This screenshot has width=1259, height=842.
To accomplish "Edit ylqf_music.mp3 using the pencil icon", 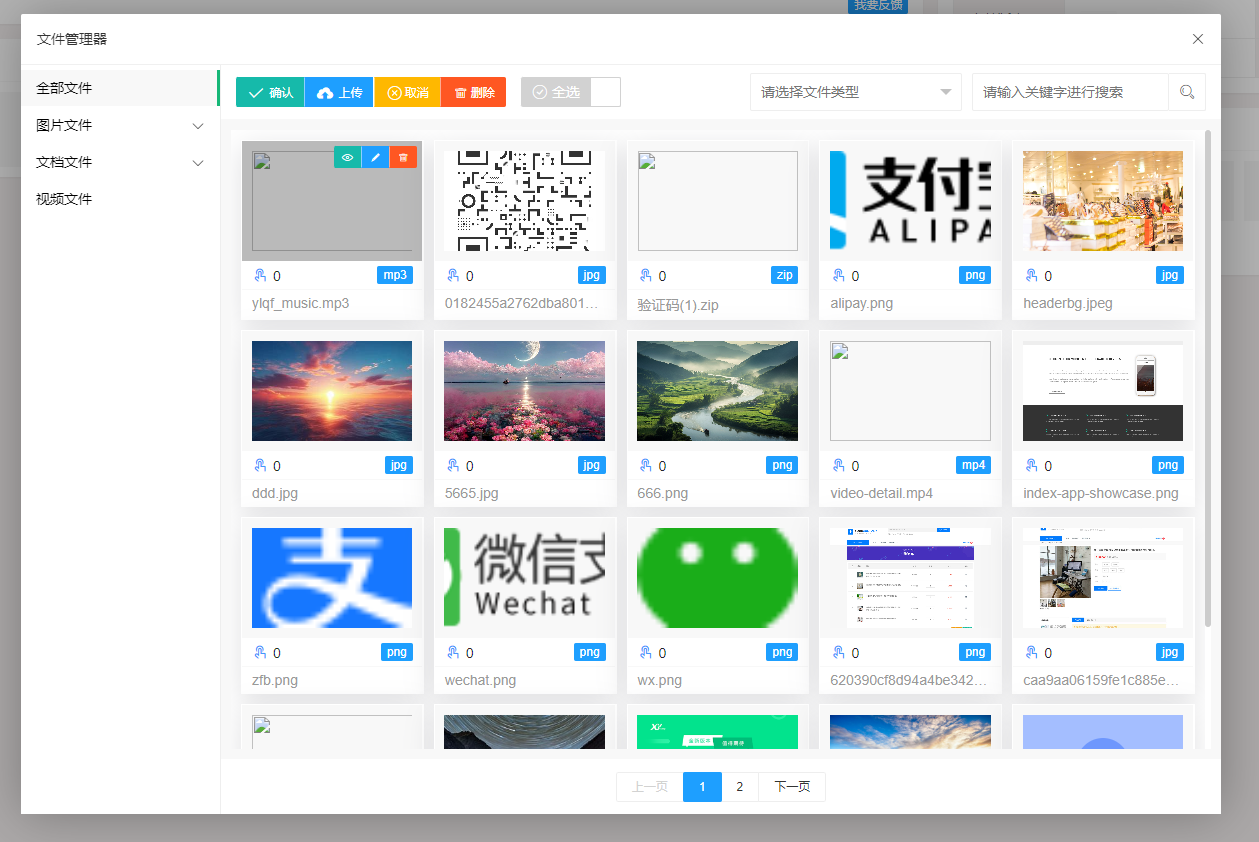I will (x=376, y=157).
